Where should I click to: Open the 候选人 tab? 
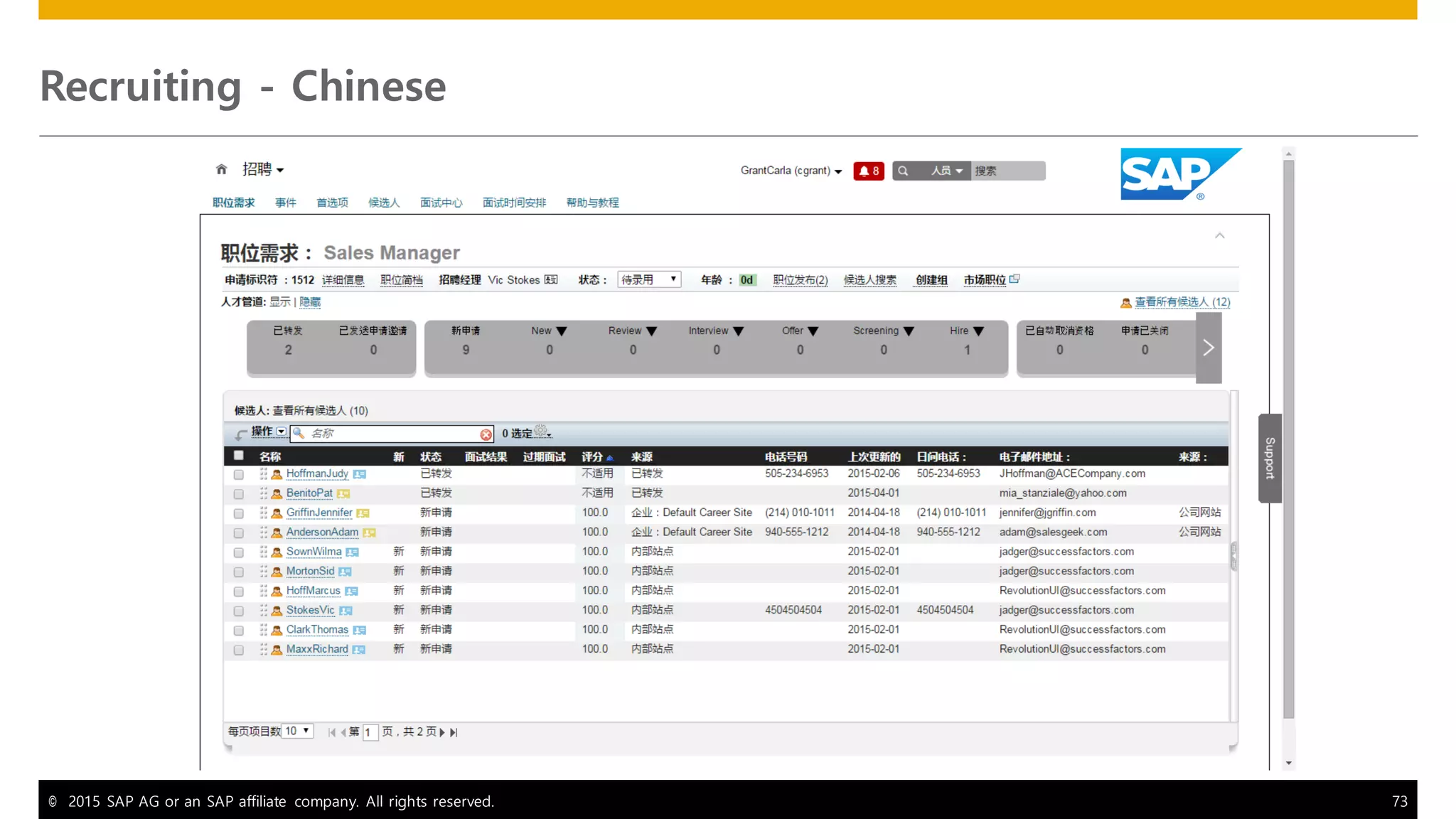click(384, 203)
